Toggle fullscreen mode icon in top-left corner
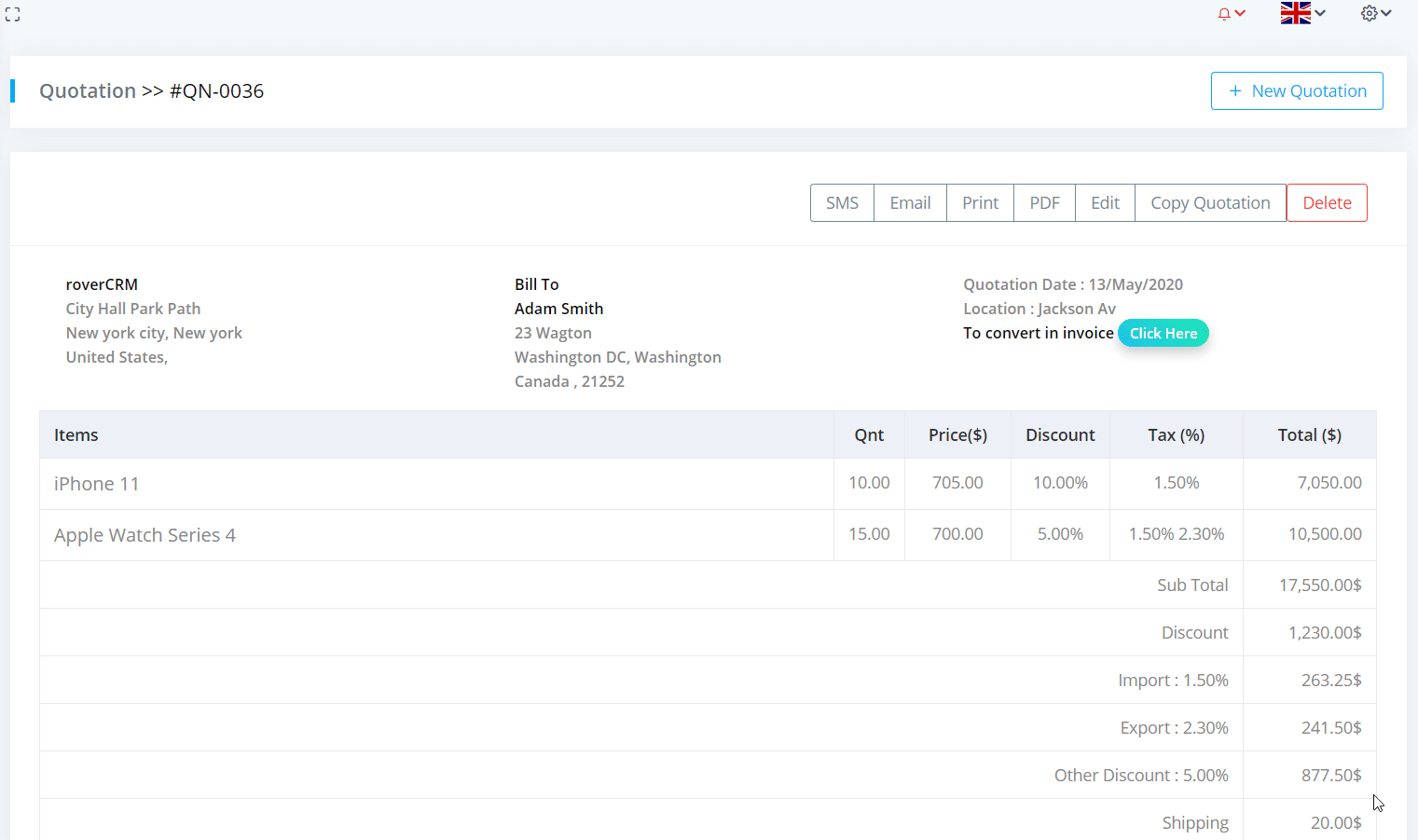 coord(12,14)
